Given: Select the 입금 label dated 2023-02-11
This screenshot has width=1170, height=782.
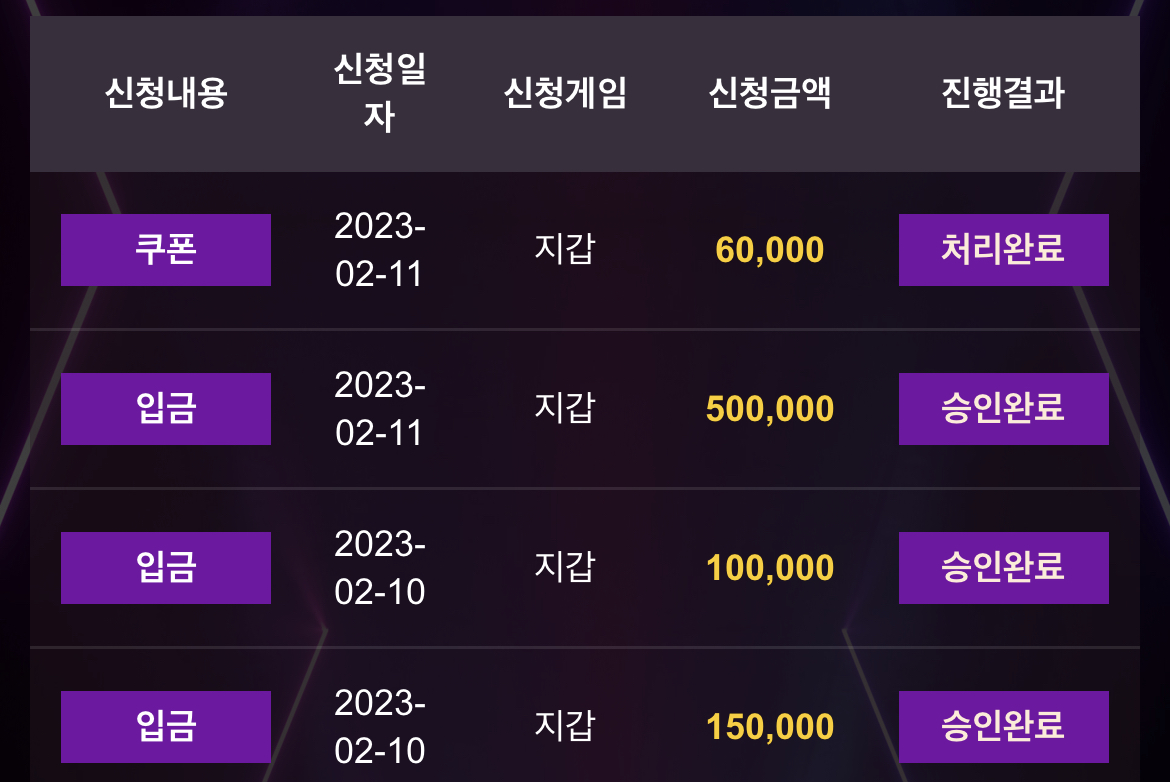Looking at the screenshot, I should click(166, 409).
